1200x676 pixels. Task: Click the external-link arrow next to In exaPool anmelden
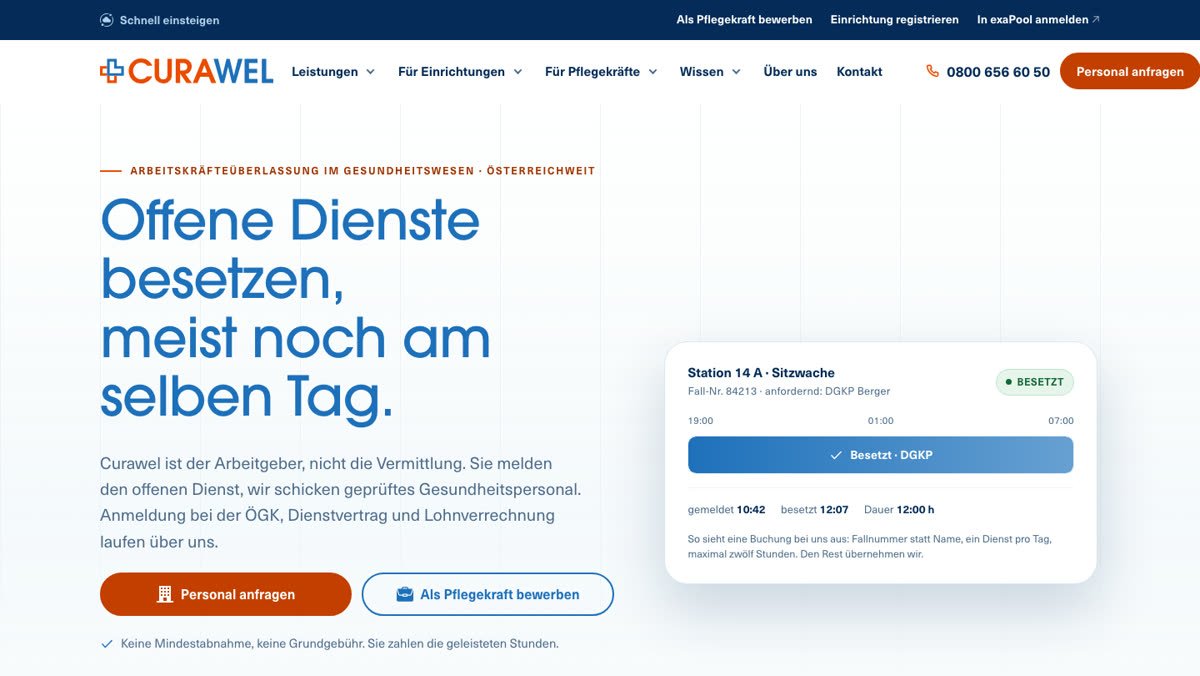click(1096, 19)
